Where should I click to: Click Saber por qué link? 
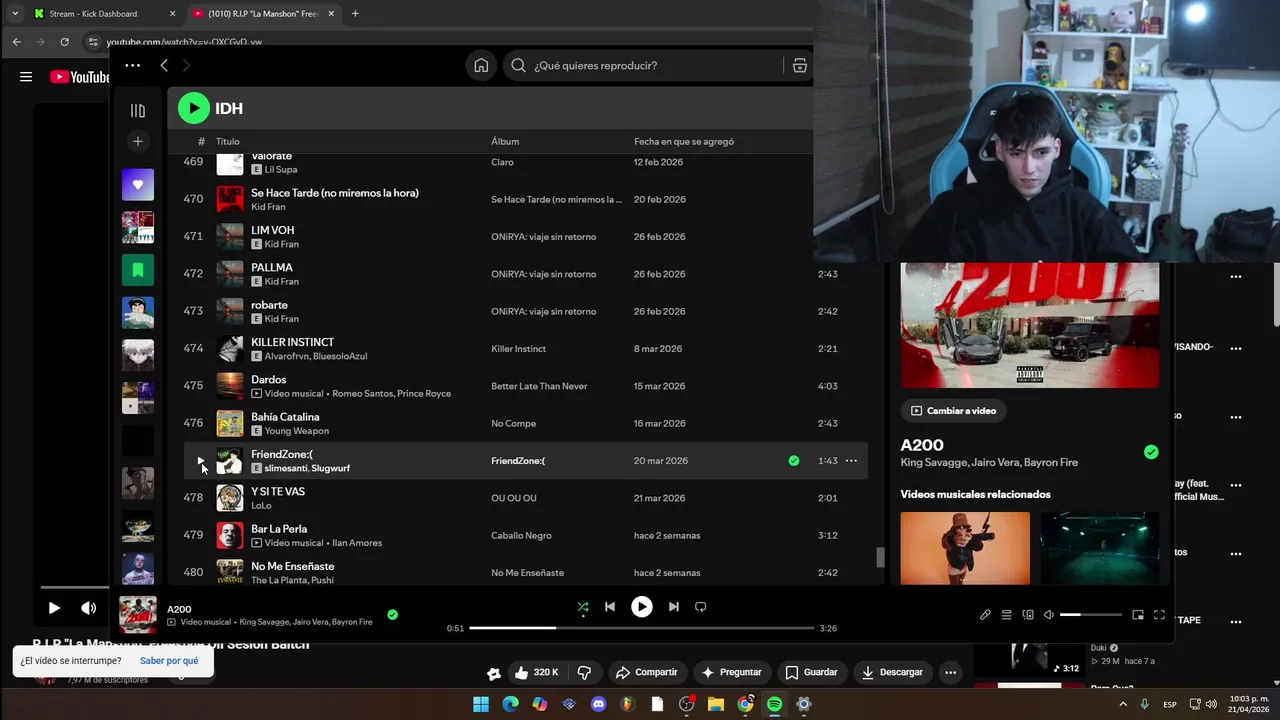[x=169, y=661]
